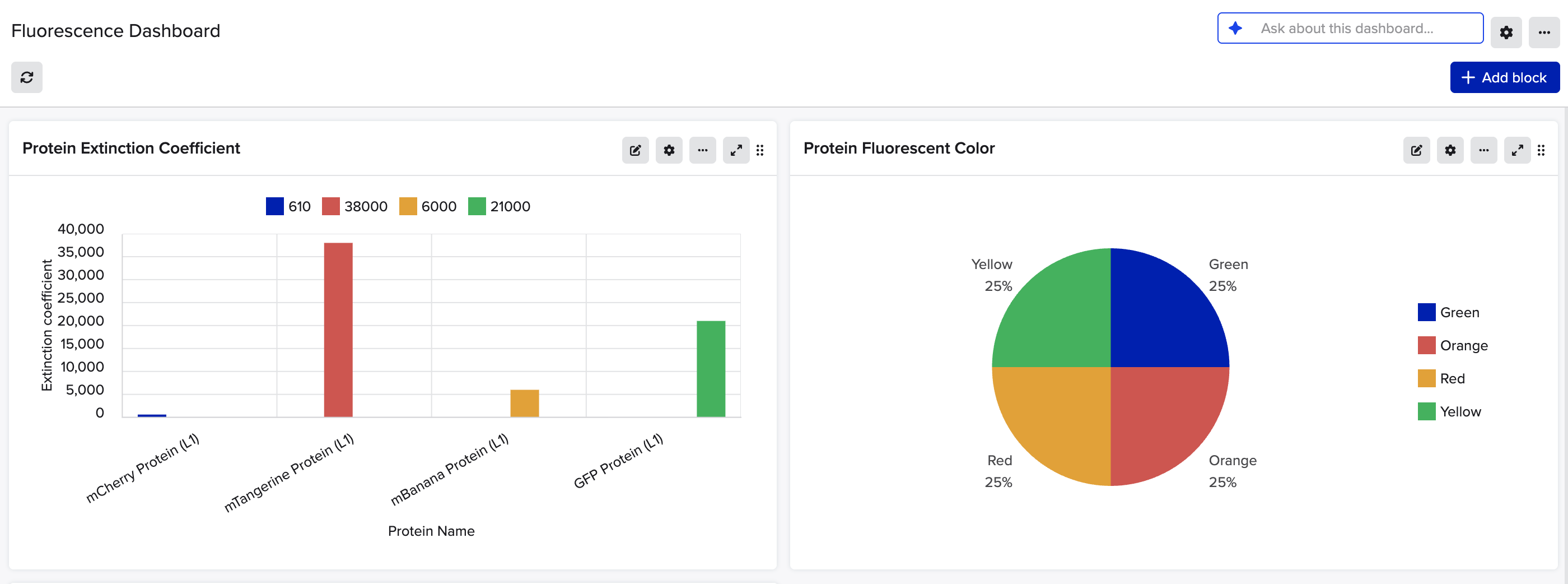Expand Protein Fluorescent Color chart to fullscreen
Screen dimensions: 1568x584
[1517, 150]
